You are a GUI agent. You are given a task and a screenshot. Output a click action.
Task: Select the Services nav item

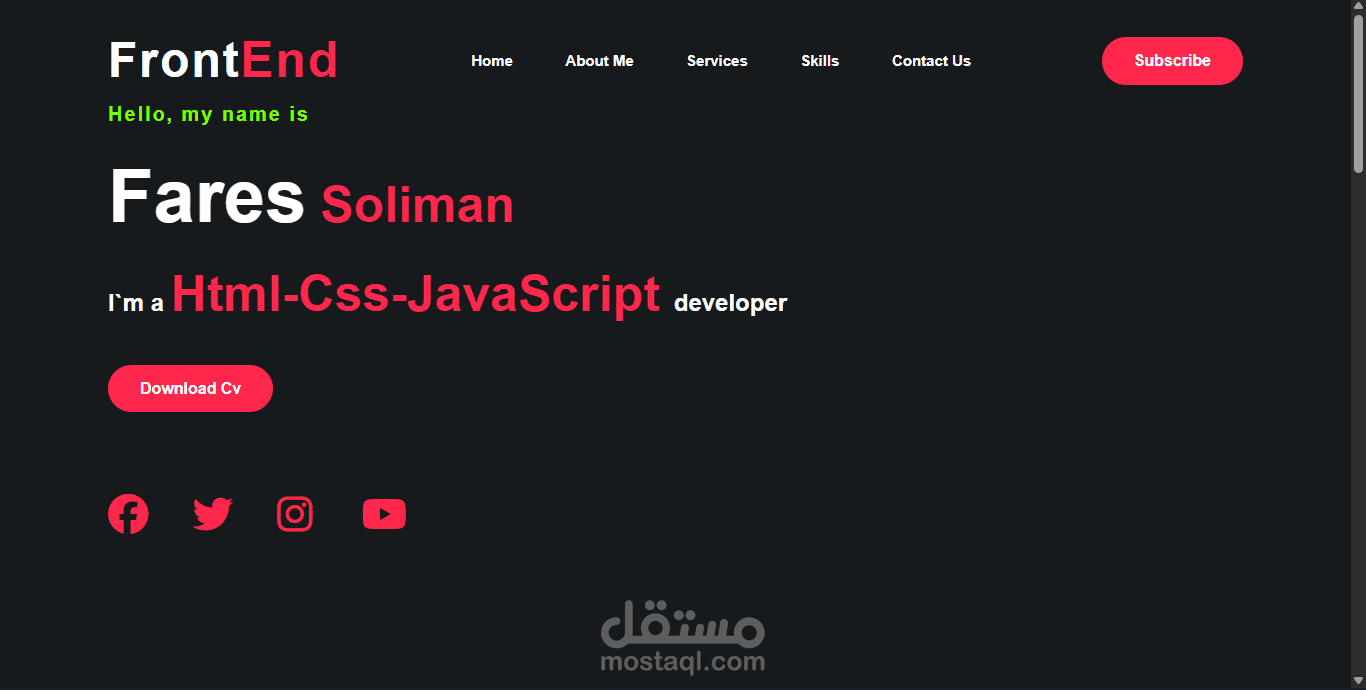(717, 61)
